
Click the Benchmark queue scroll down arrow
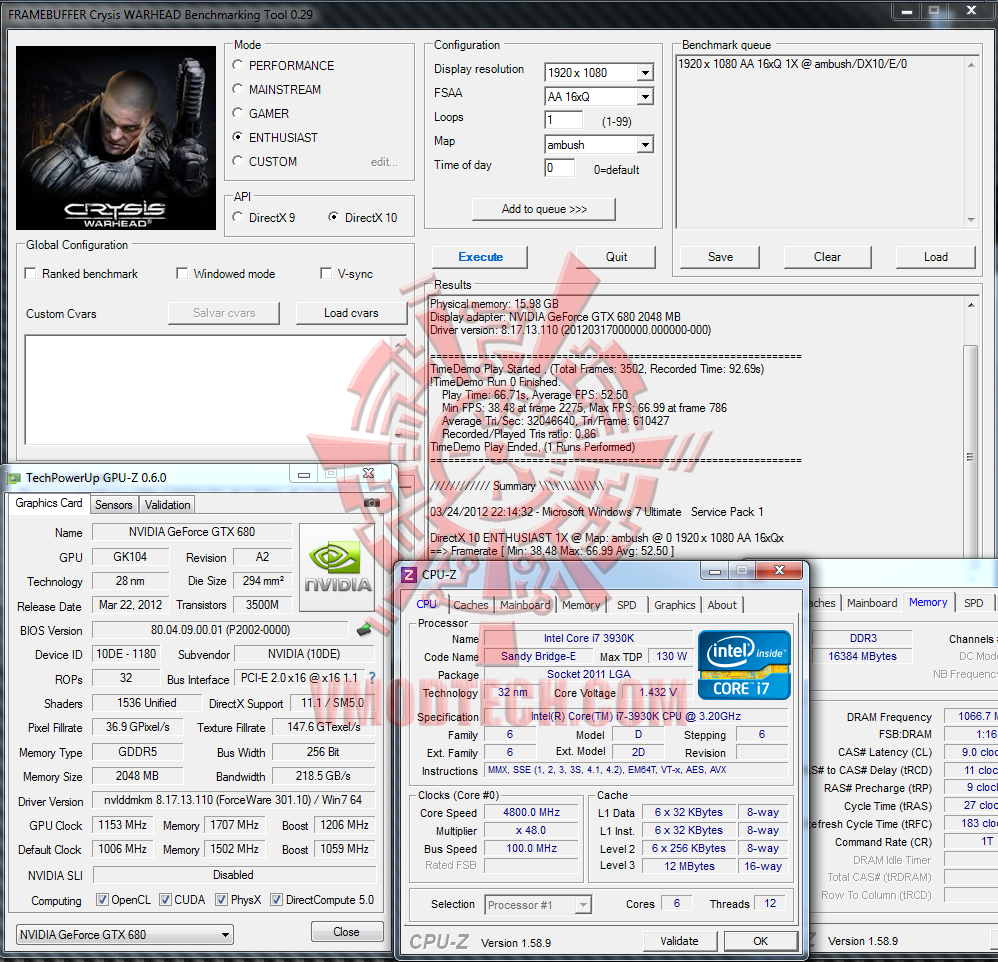(x=971, y=220)
